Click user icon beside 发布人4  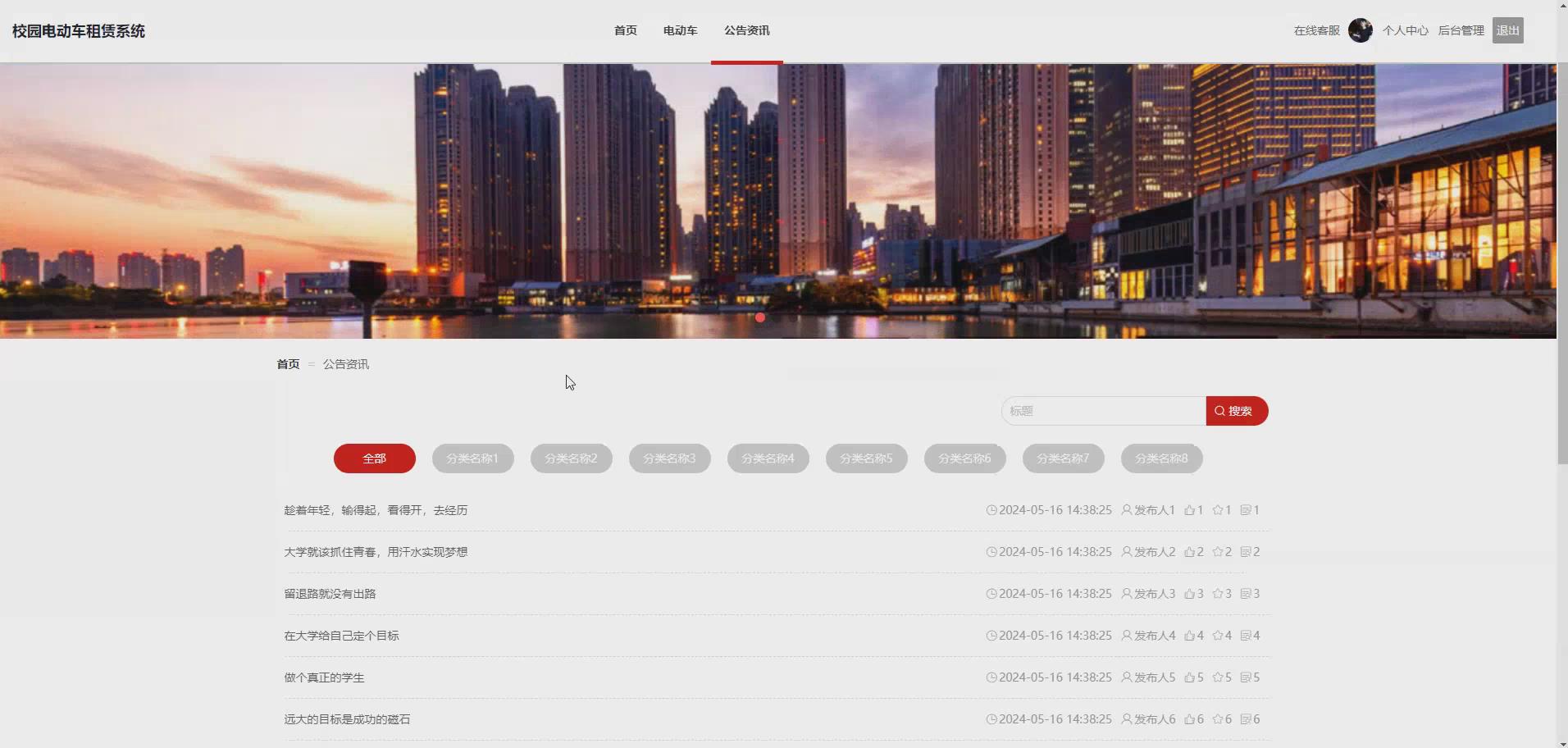pyautogui.click(x=1127, y=636)
